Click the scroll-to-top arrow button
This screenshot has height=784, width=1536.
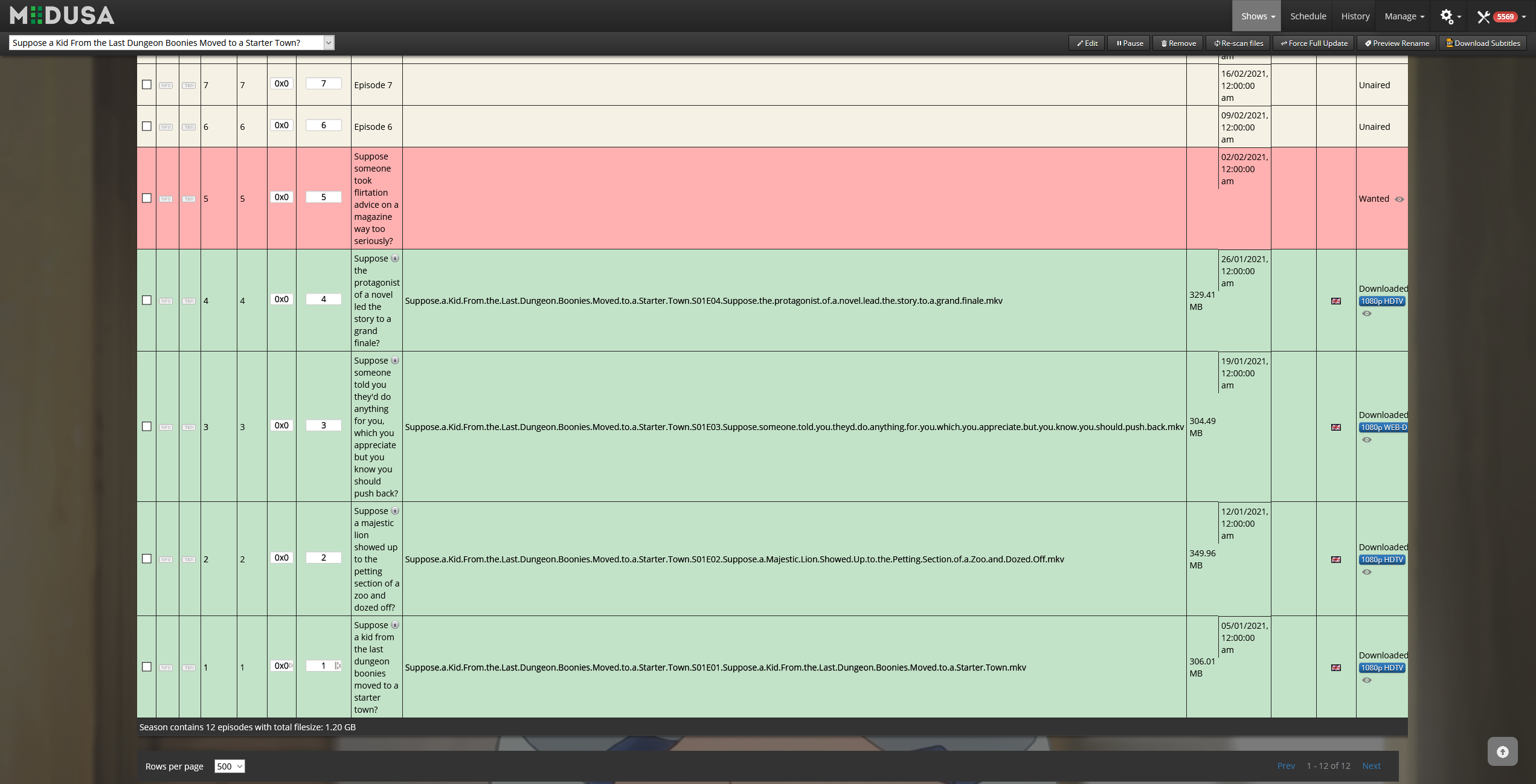1502,751
